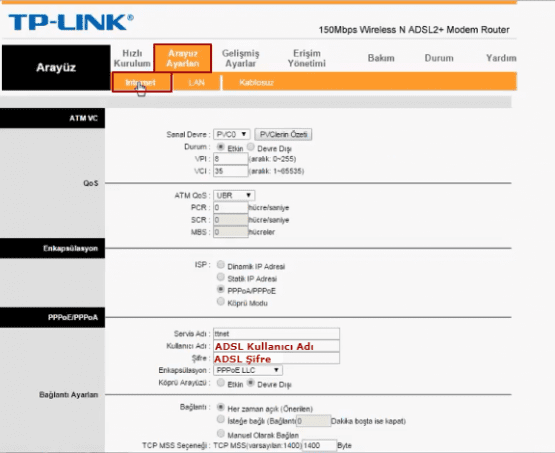The image size is (555, 453).
Task: Select Devre Dışı for Durum
Action: pyautogui.click(x=251, y=147)
